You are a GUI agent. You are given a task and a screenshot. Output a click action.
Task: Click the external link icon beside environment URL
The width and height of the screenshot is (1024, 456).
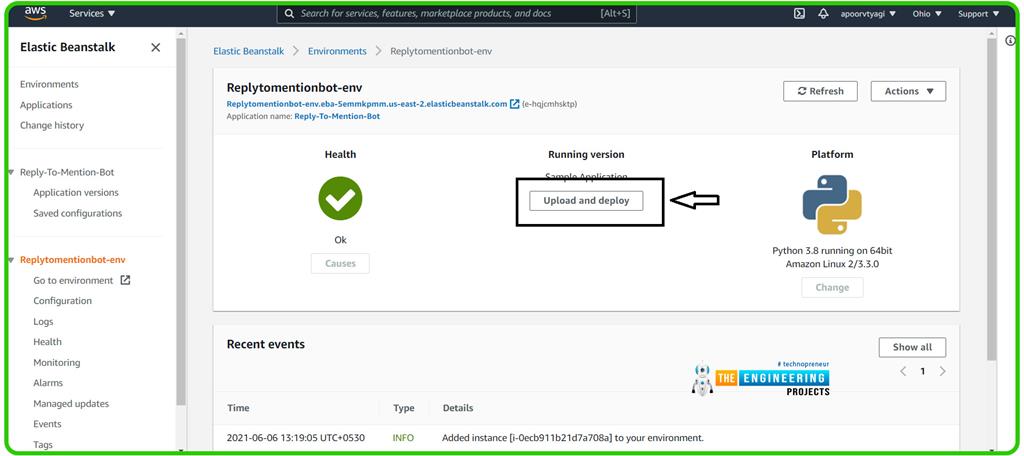(515, 104)
